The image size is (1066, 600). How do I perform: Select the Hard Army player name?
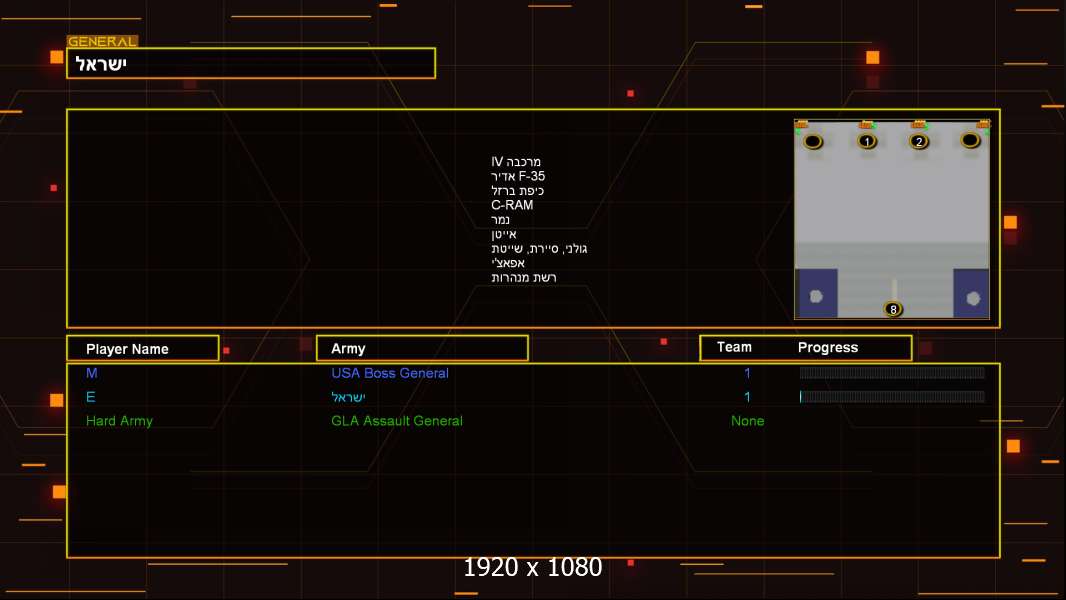pyautogui.click(x=119, y=421)
